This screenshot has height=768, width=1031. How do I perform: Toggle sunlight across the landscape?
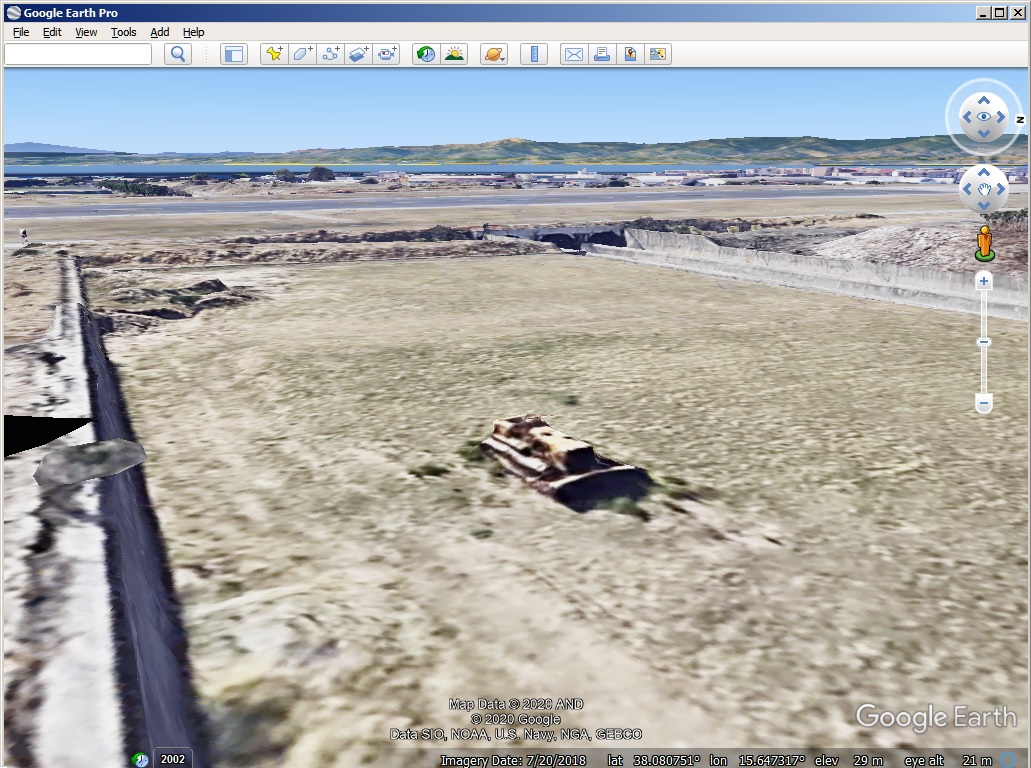click(453, 53)
